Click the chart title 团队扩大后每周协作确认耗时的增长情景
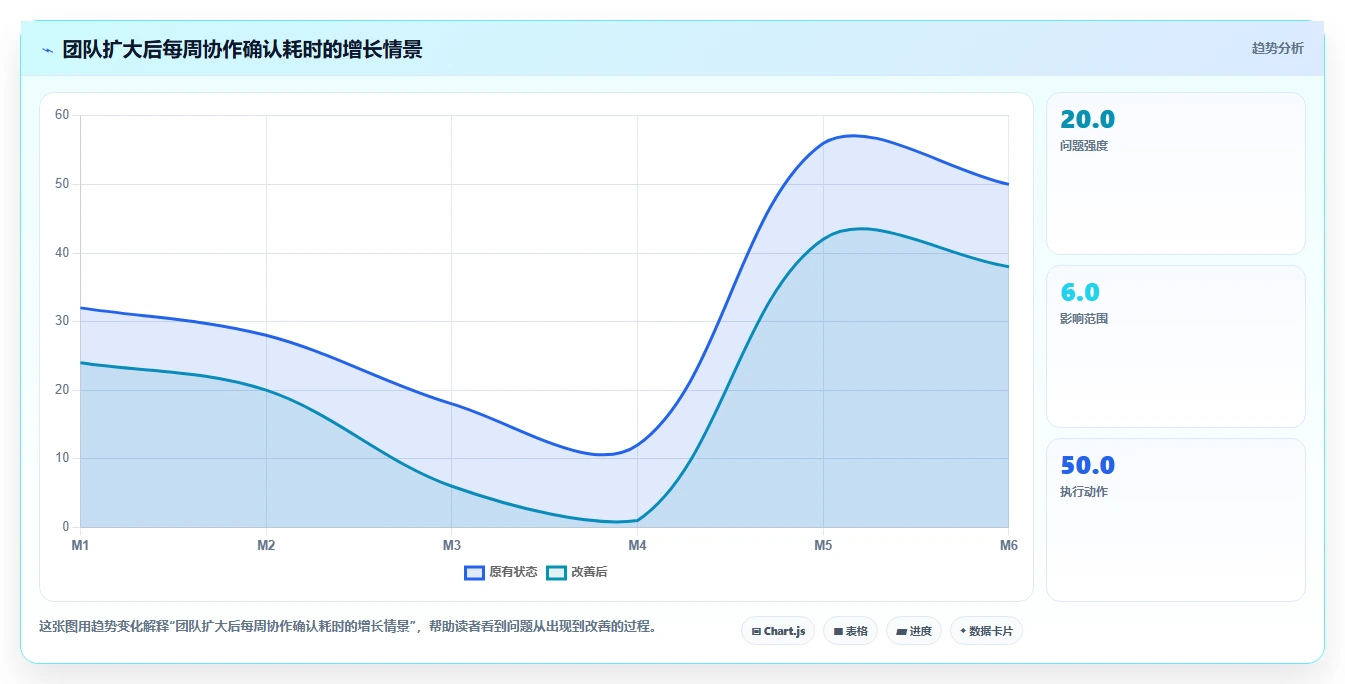This screenshot has height=684, width=1345. click(x=242, y=49)
